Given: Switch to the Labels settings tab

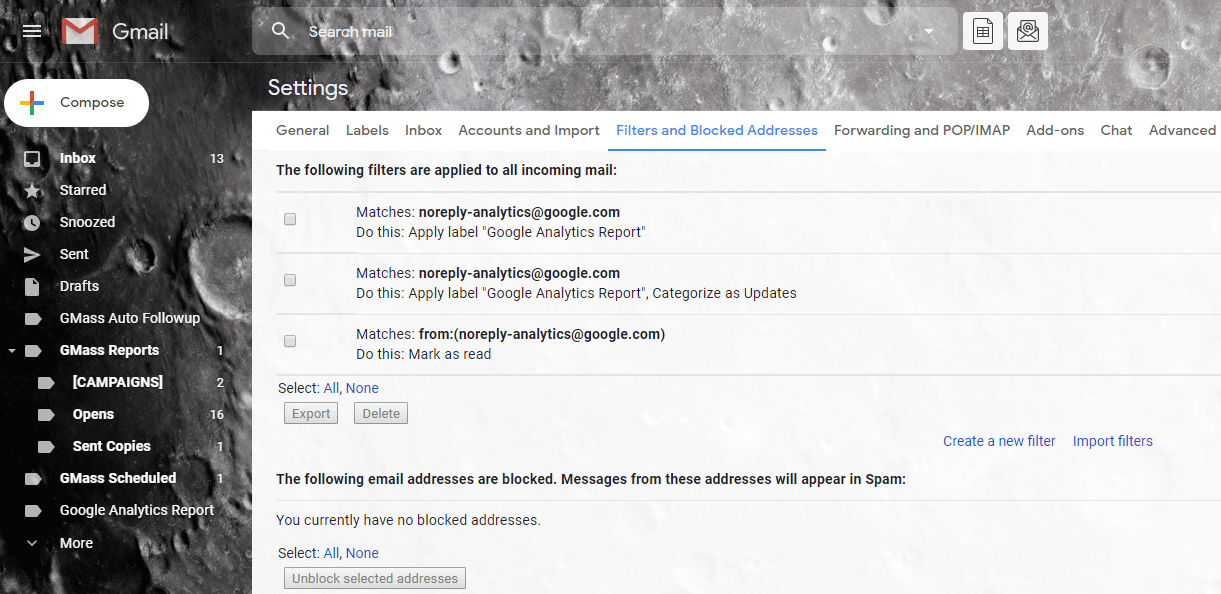Looking at the screenshot, I should (x=367, y=130).
